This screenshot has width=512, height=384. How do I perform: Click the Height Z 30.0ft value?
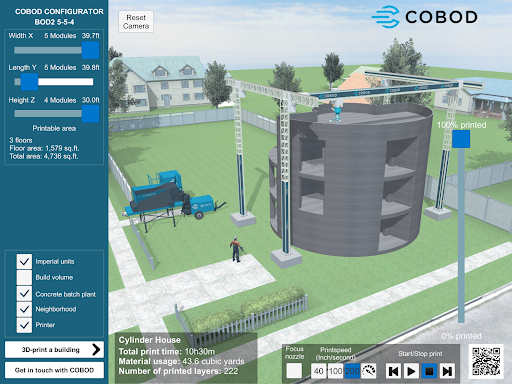coord(90,100)
